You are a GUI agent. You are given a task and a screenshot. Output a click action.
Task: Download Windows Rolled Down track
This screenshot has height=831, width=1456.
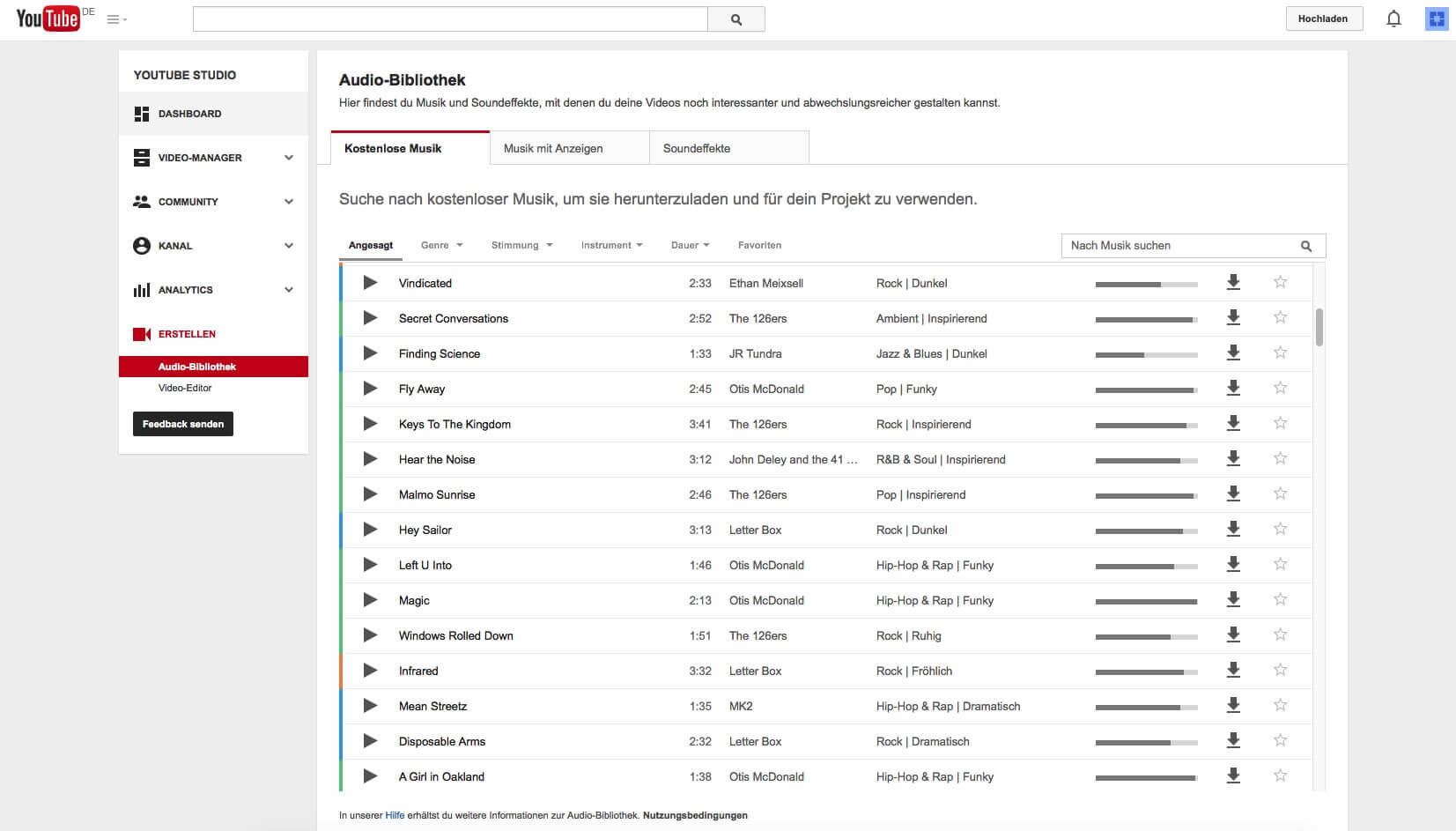point(1233,634)
